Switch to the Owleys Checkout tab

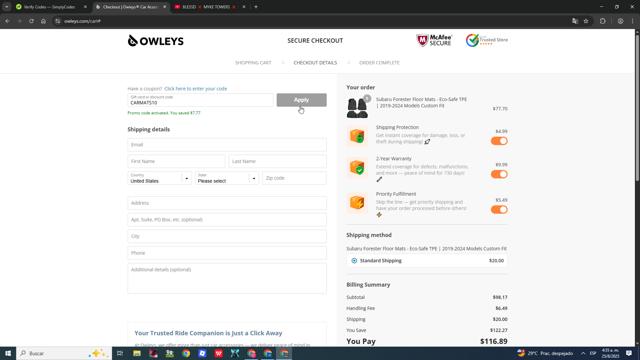(130, 7)
